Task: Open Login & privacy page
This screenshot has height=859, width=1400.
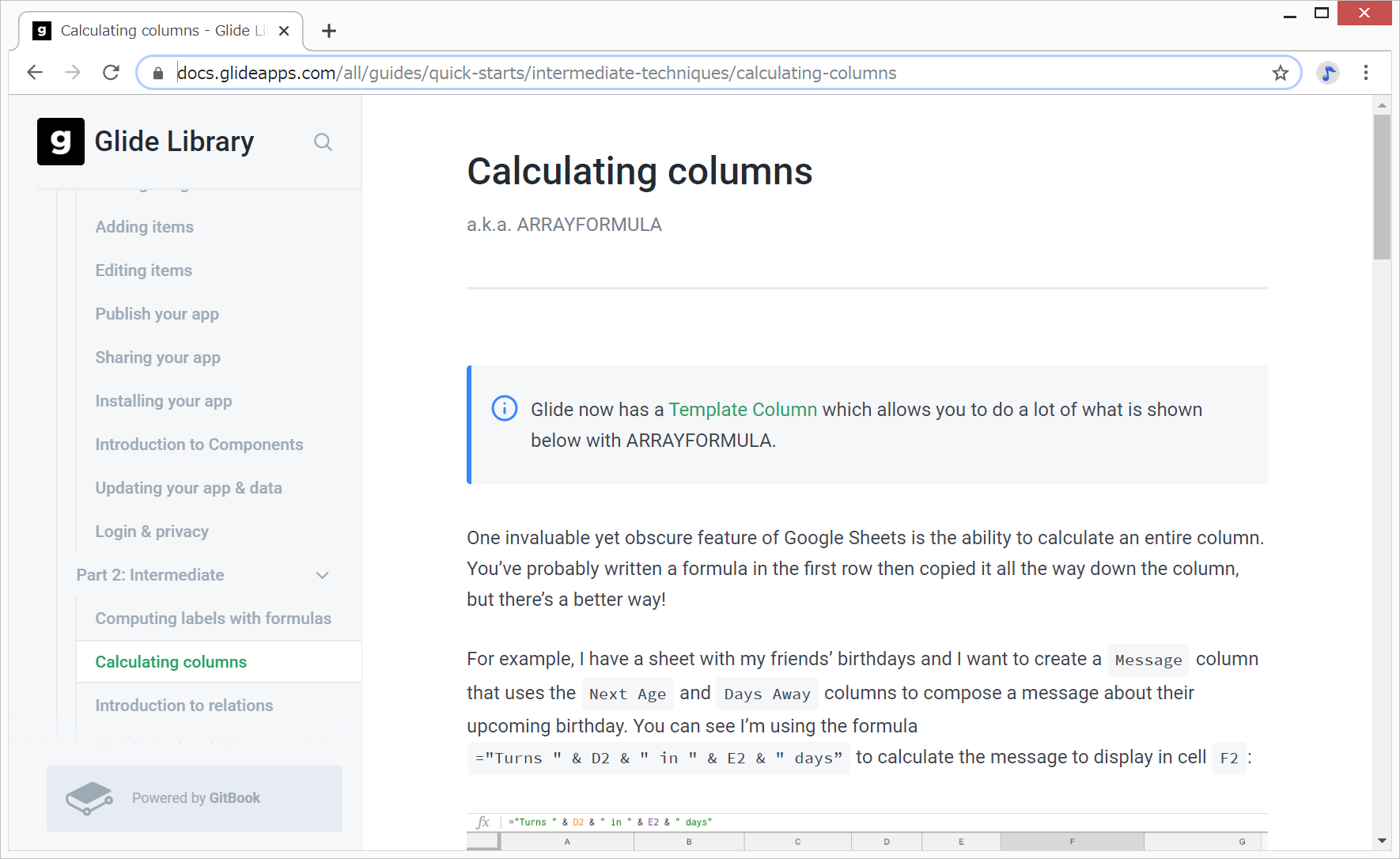Action: coord(152,532)
